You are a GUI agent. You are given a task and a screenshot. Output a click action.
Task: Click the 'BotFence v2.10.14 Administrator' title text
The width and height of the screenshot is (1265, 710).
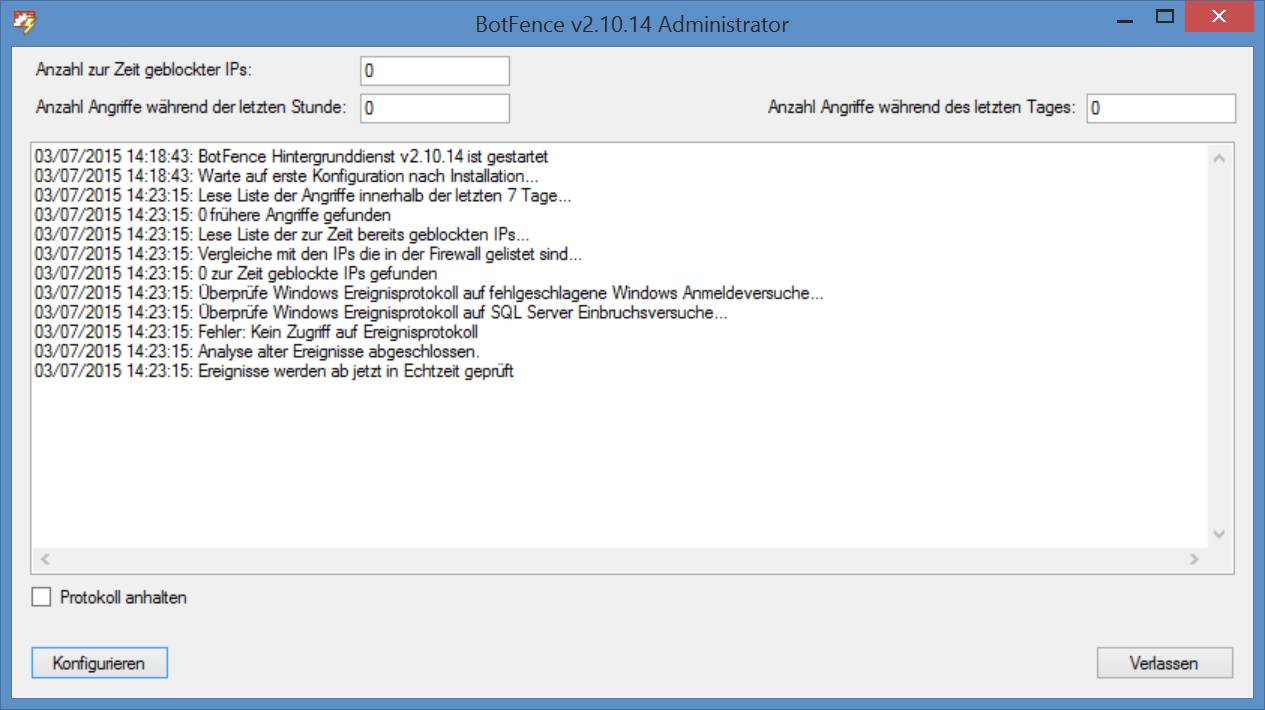[x=632, y=24]
